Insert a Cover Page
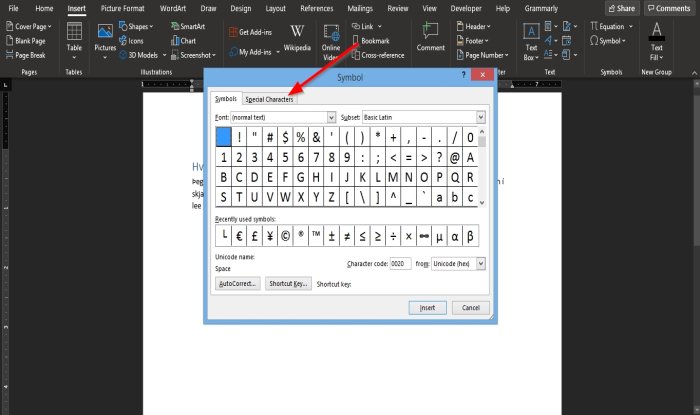Image resolution: width=700 pixels, height=415 pixels. [29, 26]
